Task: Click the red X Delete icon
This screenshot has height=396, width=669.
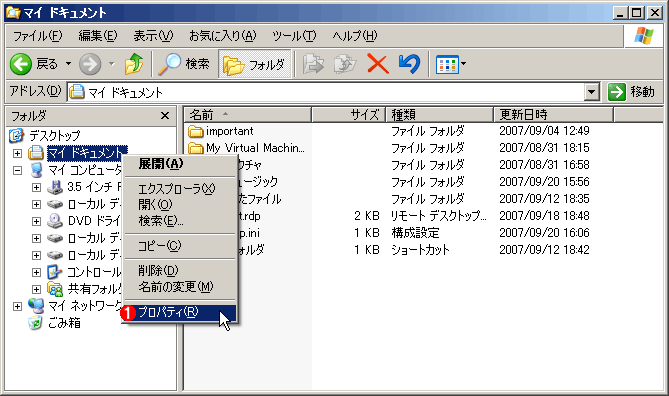Action: pos(378,64)
